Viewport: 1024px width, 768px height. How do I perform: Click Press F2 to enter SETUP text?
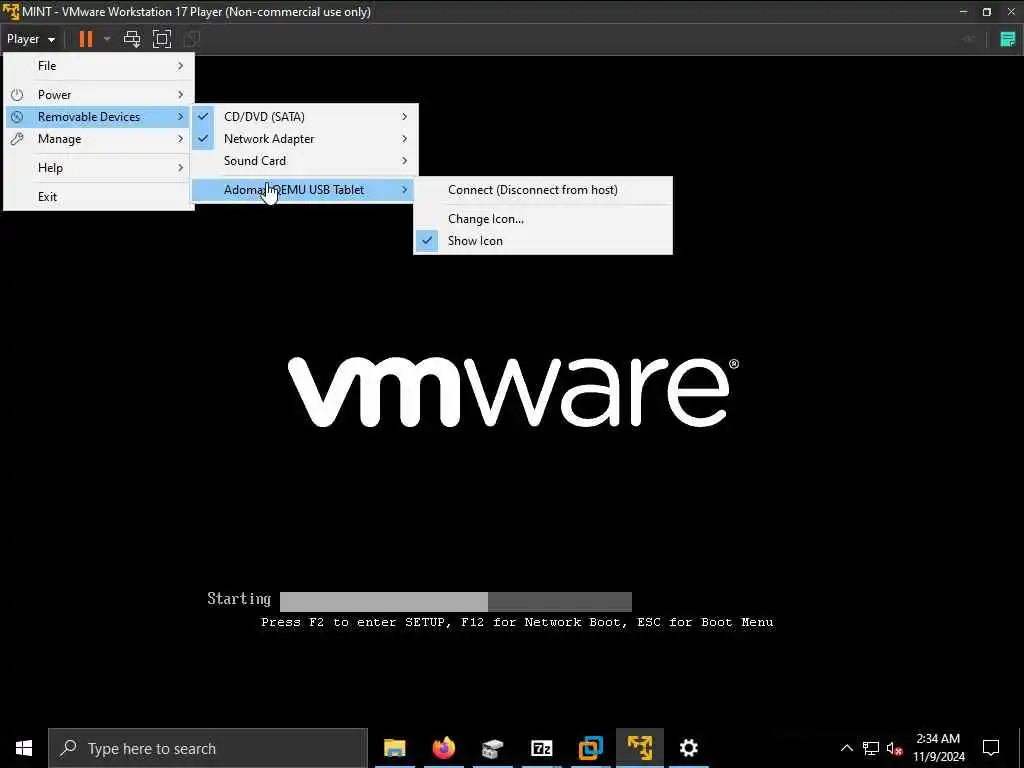pyautogui.click(x=355, y=622)
